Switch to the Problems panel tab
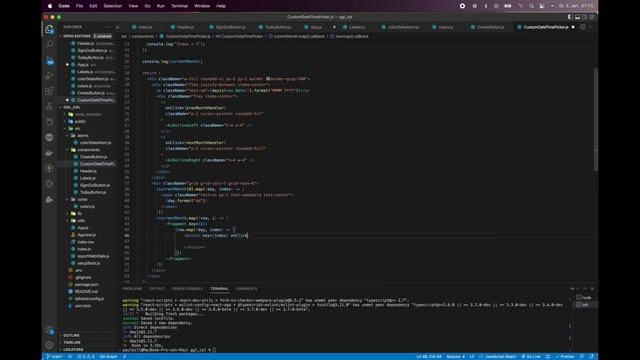The image size is (640, 360). (132, 289)
